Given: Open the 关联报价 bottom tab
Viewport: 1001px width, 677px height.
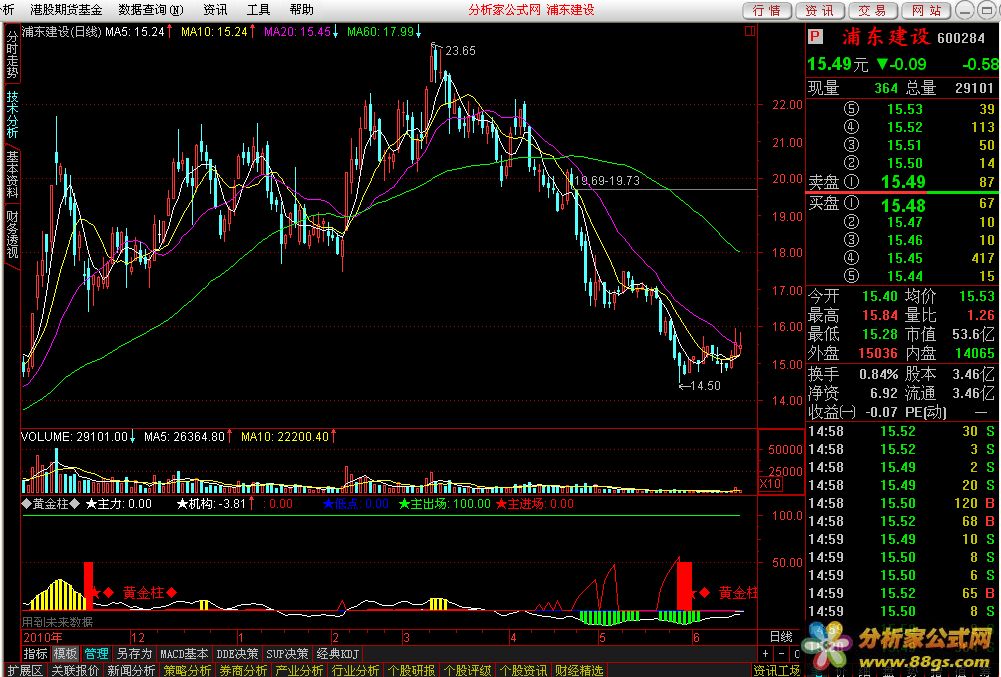Looking at the screenshot, I should tap(75, 671).
